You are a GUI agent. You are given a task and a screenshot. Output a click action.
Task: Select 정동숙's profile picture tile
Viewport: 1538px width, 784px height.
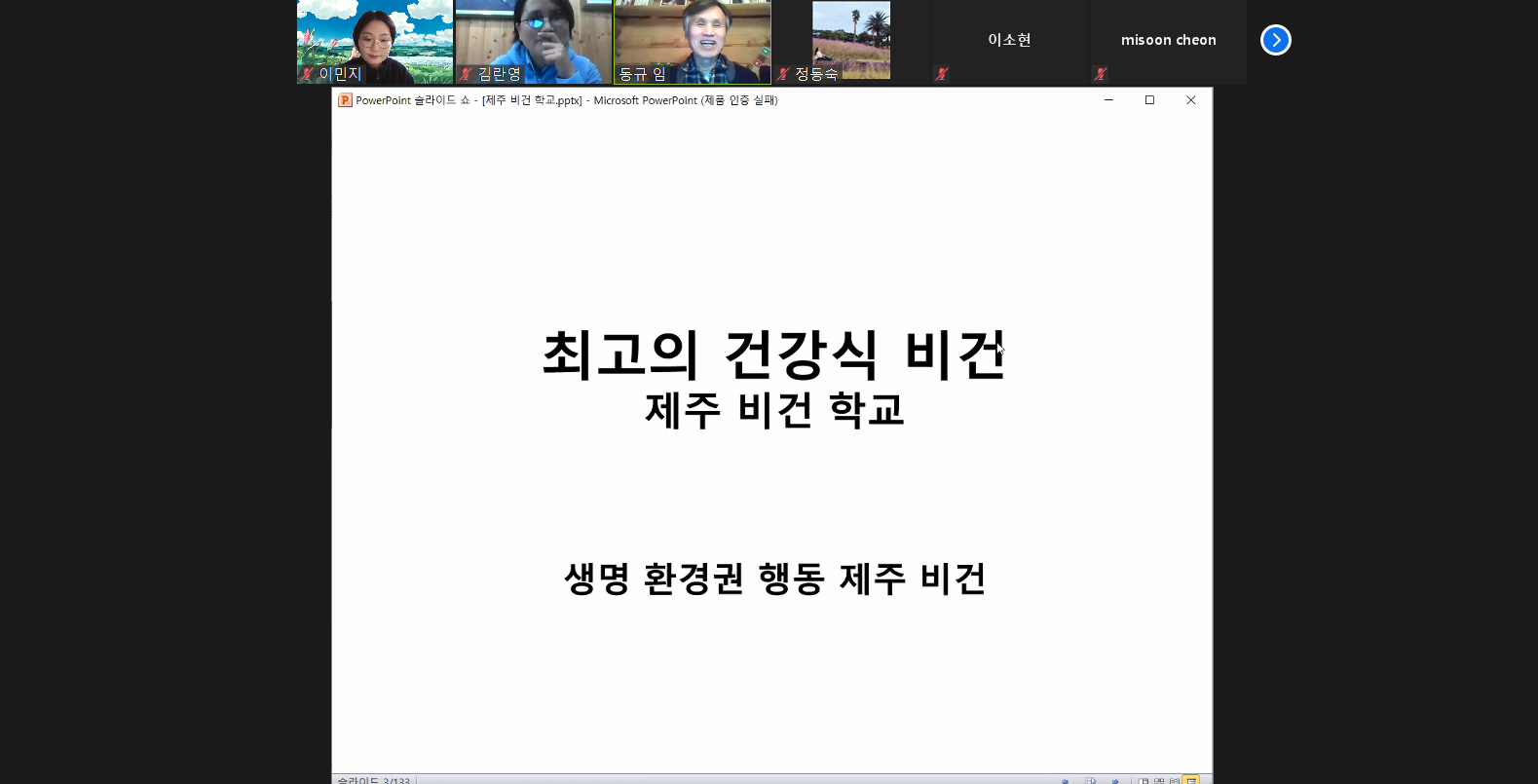851,40
